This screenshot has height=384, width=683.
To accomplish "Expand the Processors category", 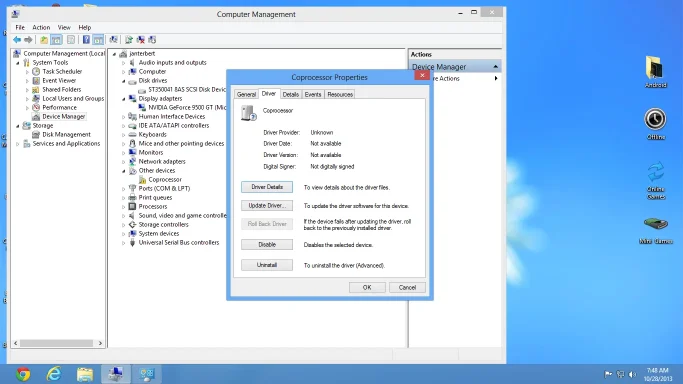I will 124,206.
